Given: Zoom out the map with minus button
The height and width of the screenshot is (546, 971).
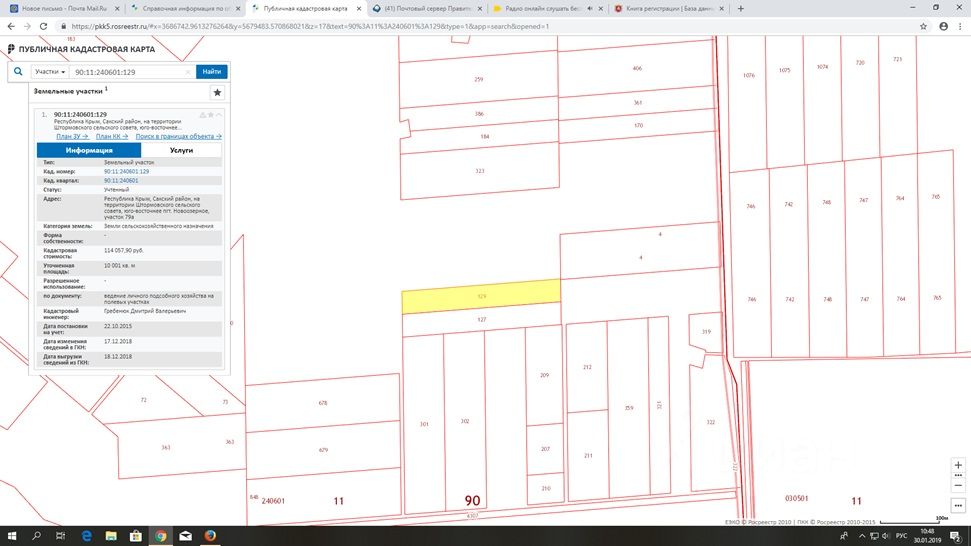Looking at the screenshot, I should tap(958, 485).
